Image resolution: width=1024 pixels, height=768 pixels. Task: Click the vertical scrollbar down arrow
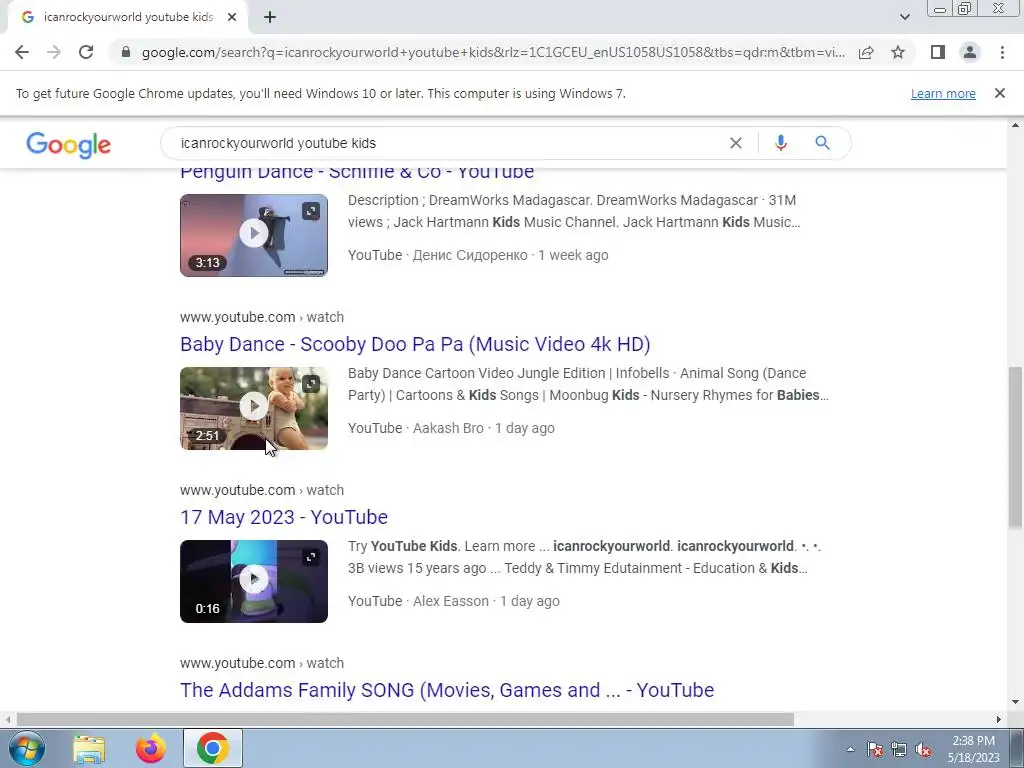click(x=1015, y=703)
